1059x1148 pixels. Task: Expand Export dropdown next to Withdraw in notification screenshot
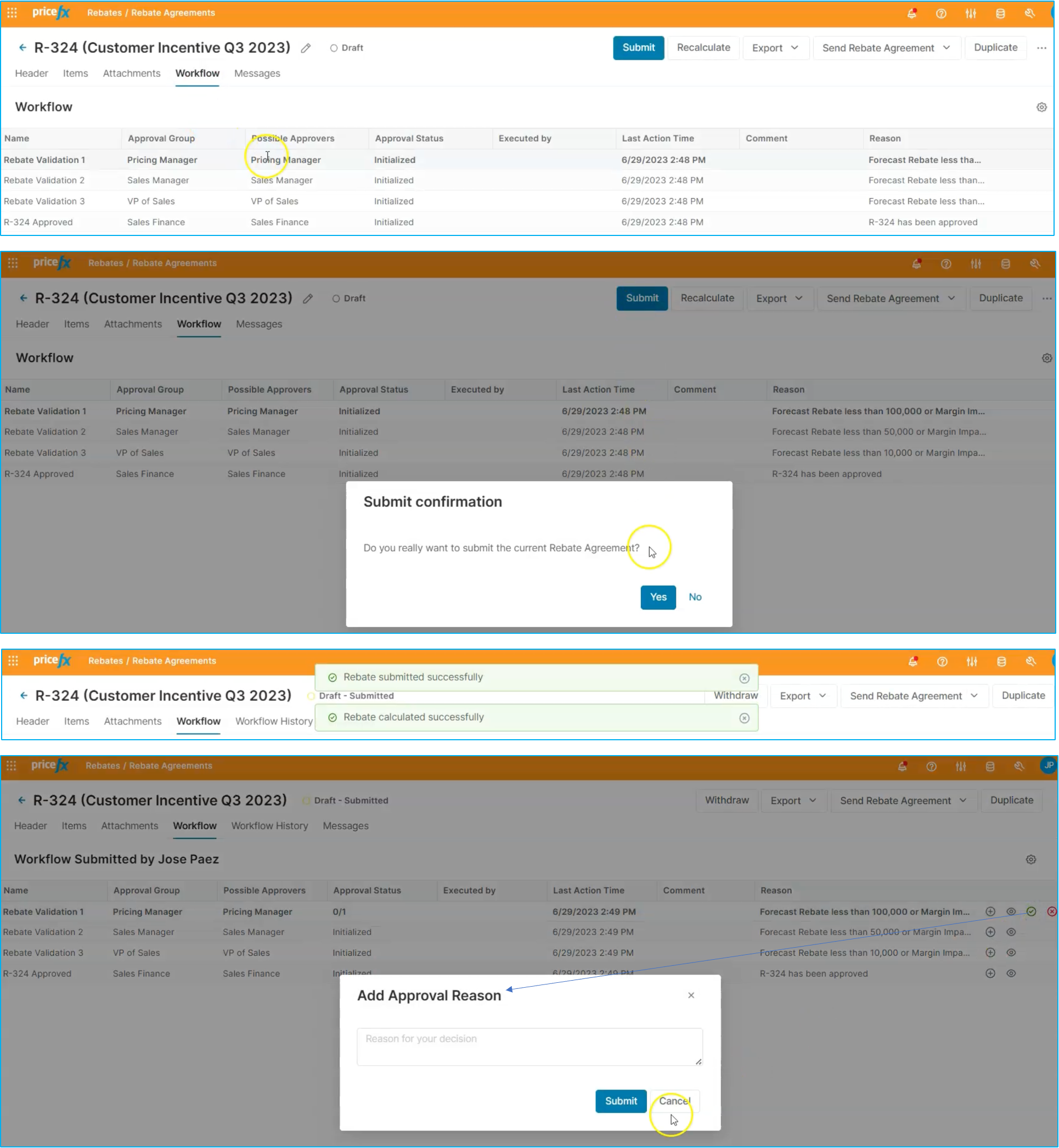click(803, 696)
